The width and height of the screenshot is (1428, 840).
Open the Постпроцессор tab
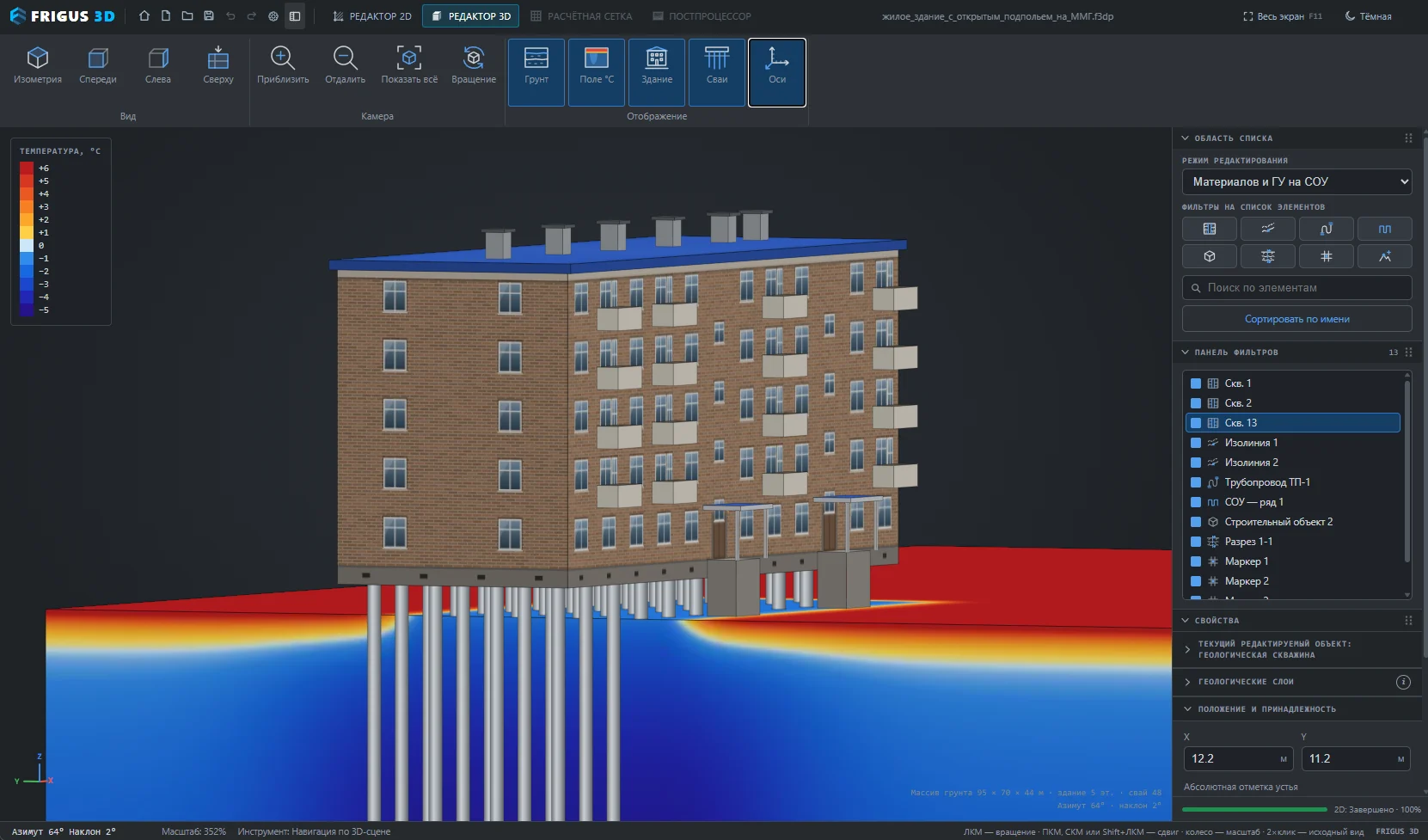(702, 16)
